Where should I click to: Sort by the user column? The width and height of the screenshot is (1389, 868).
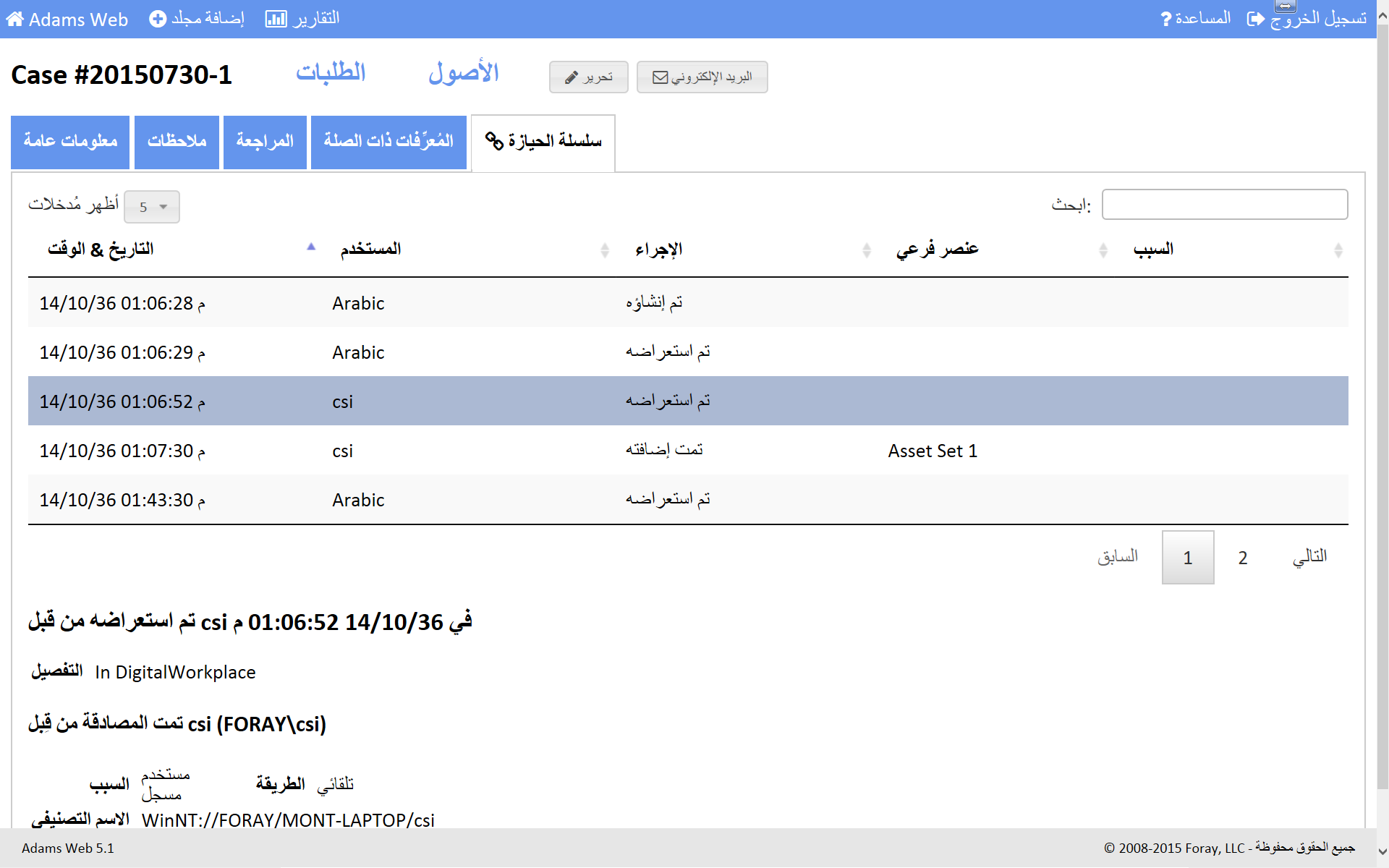(371, 250)
